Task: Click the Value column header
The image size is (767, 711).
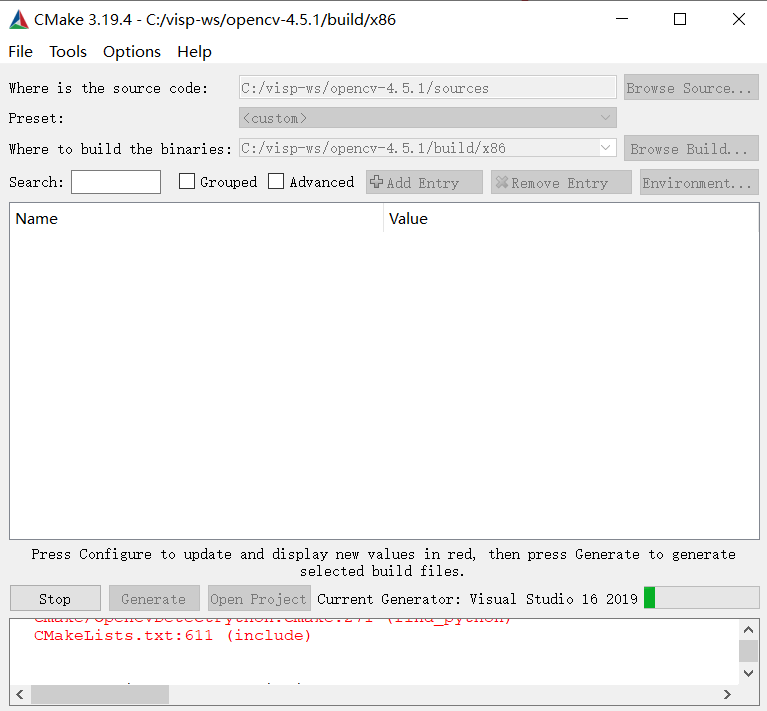Action: point(571,219)
